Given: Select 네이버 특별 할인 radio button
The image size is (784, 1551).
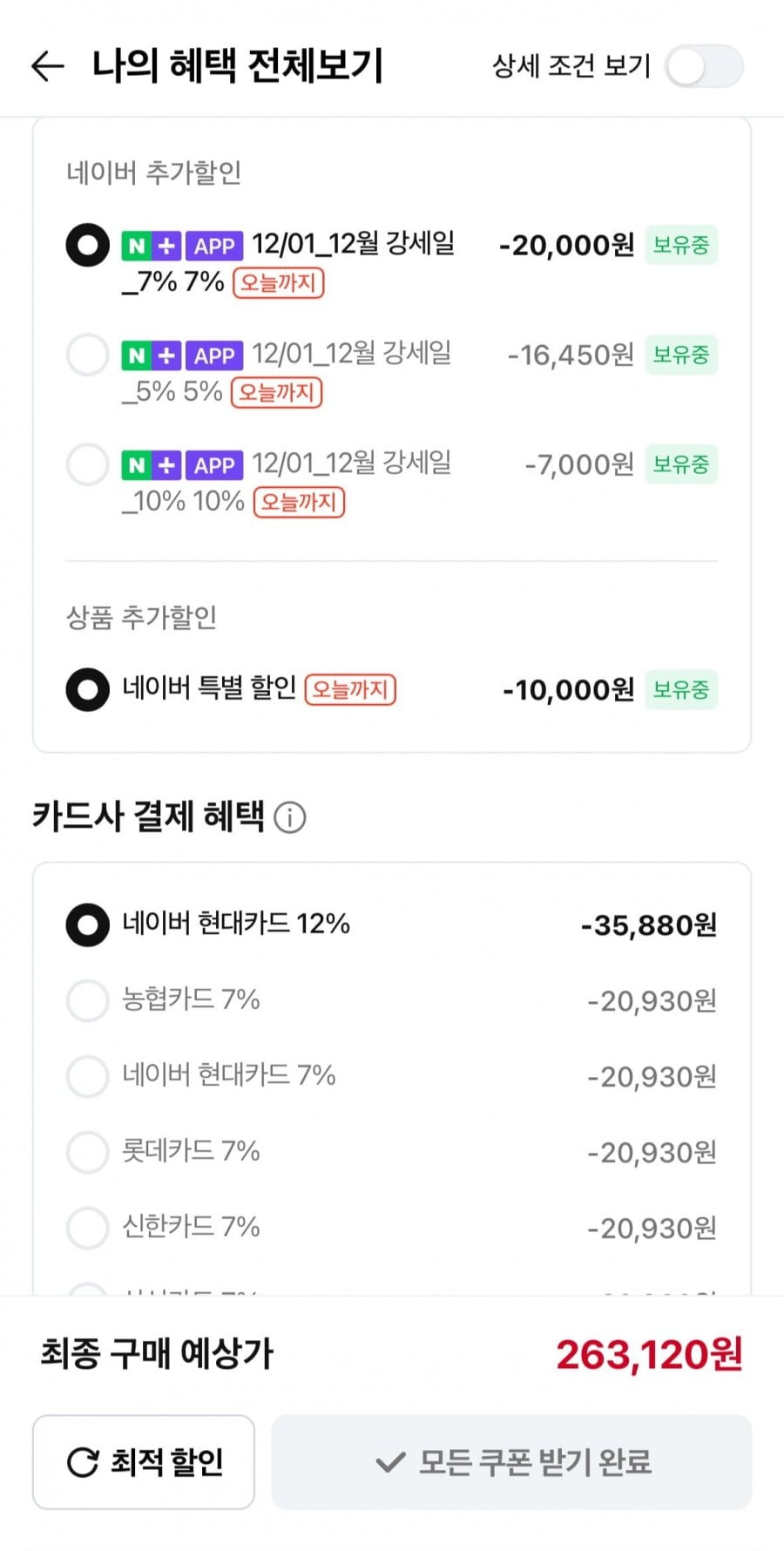Looking at the screenshot, I should pyautogui.click(x=88, y=690).
